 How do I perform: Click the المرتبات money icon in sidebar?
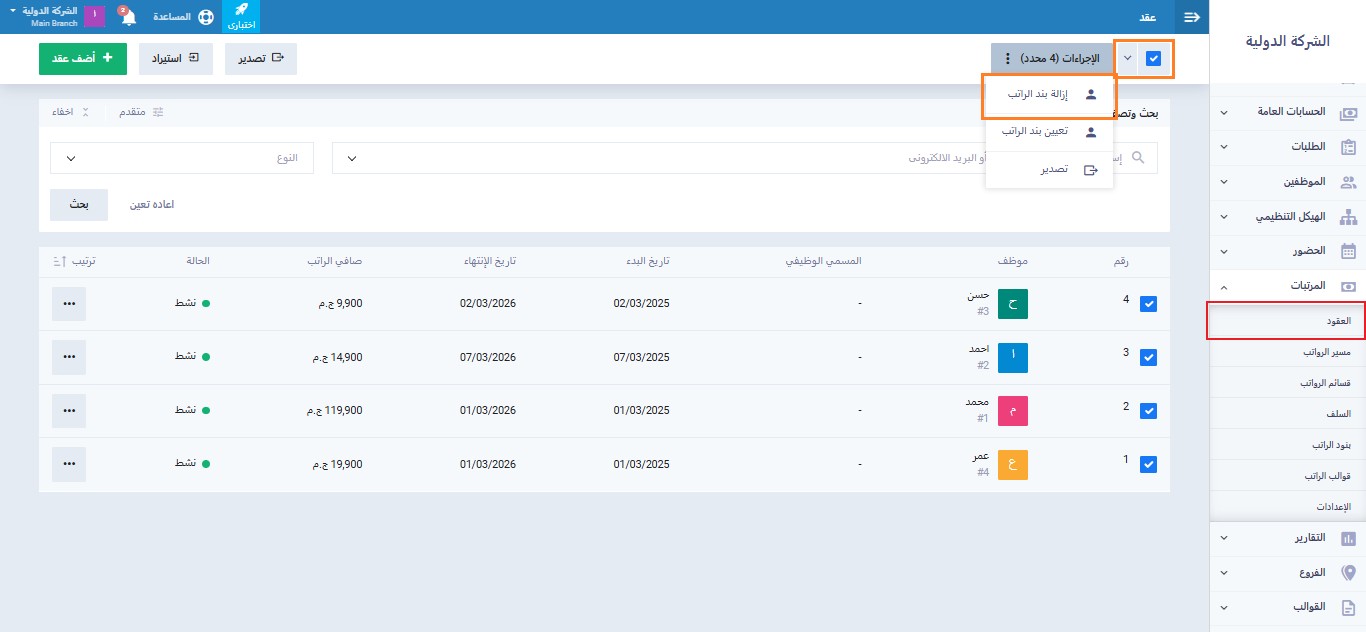(1348, 286)
